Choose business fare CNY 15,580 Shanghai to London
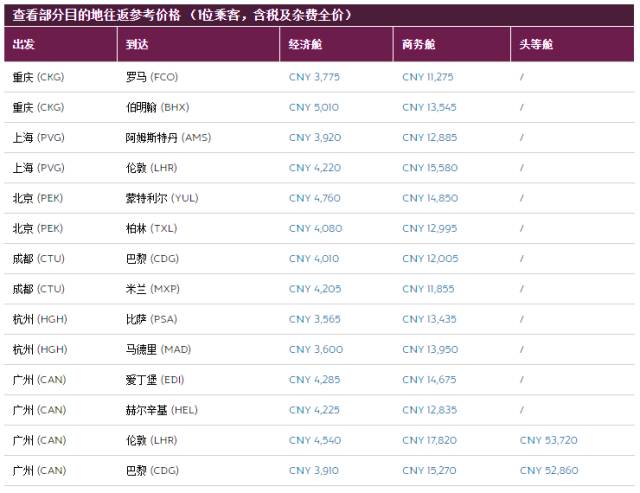Screen dimensions: 640x493 [x=430, y=168]
